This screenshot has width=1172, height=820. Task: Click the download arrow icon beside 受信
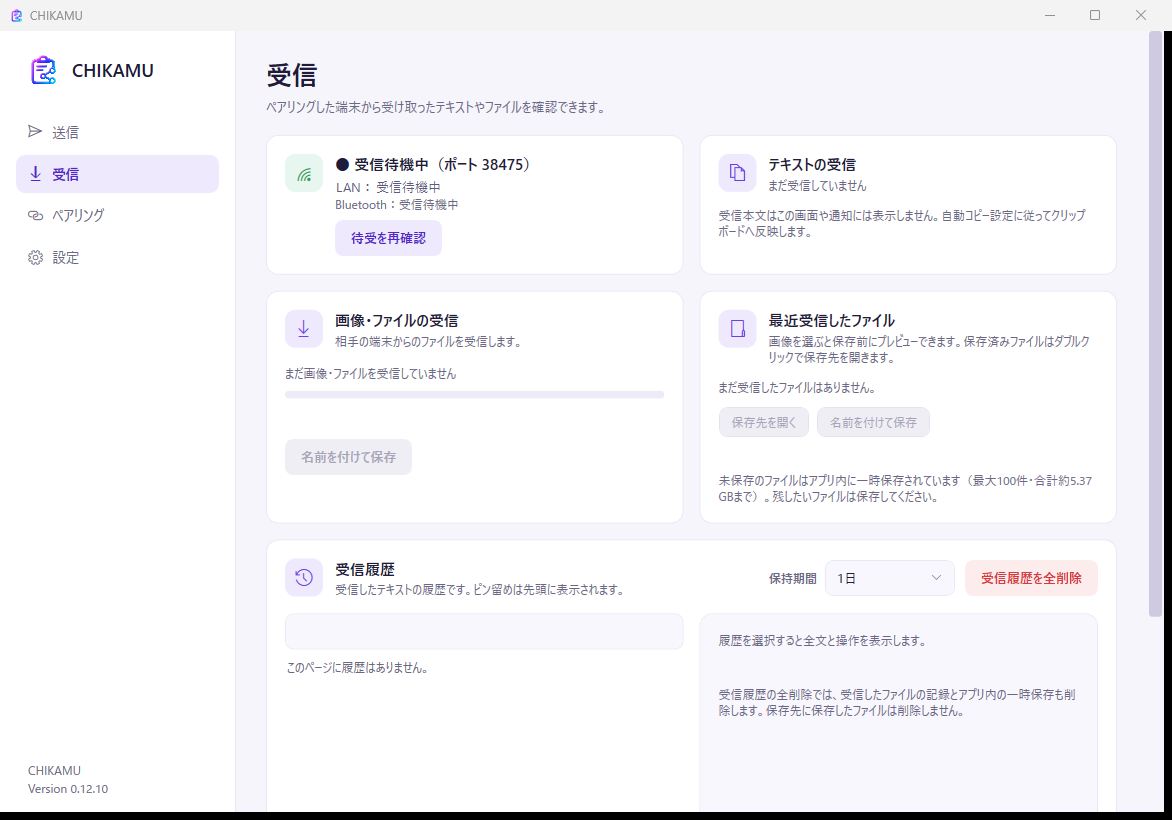coord(35,173)
